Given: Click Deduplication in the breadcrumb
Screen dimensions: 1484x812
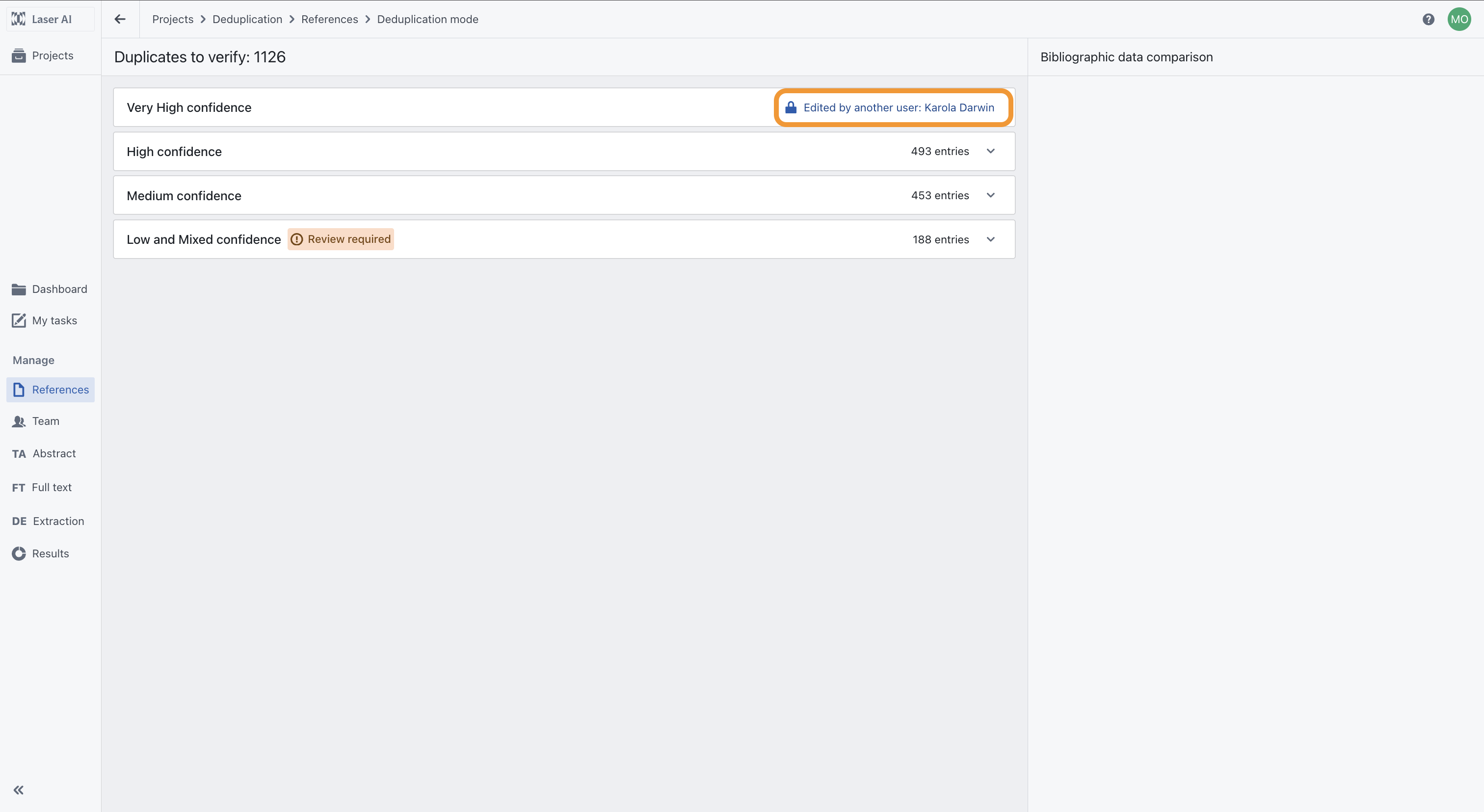Looking at the screenshot, I should 247,19.
